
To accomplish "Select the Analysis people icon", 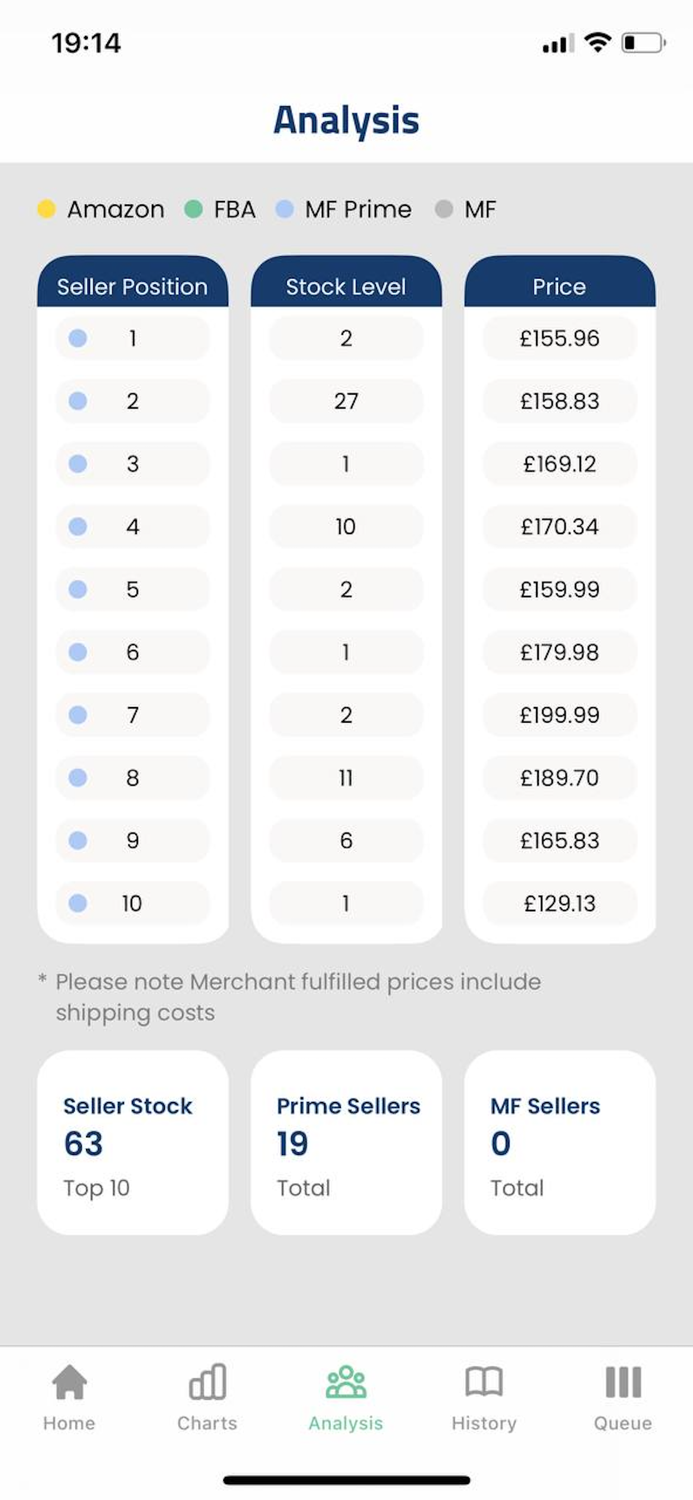I will click(x=346, y=1383).
